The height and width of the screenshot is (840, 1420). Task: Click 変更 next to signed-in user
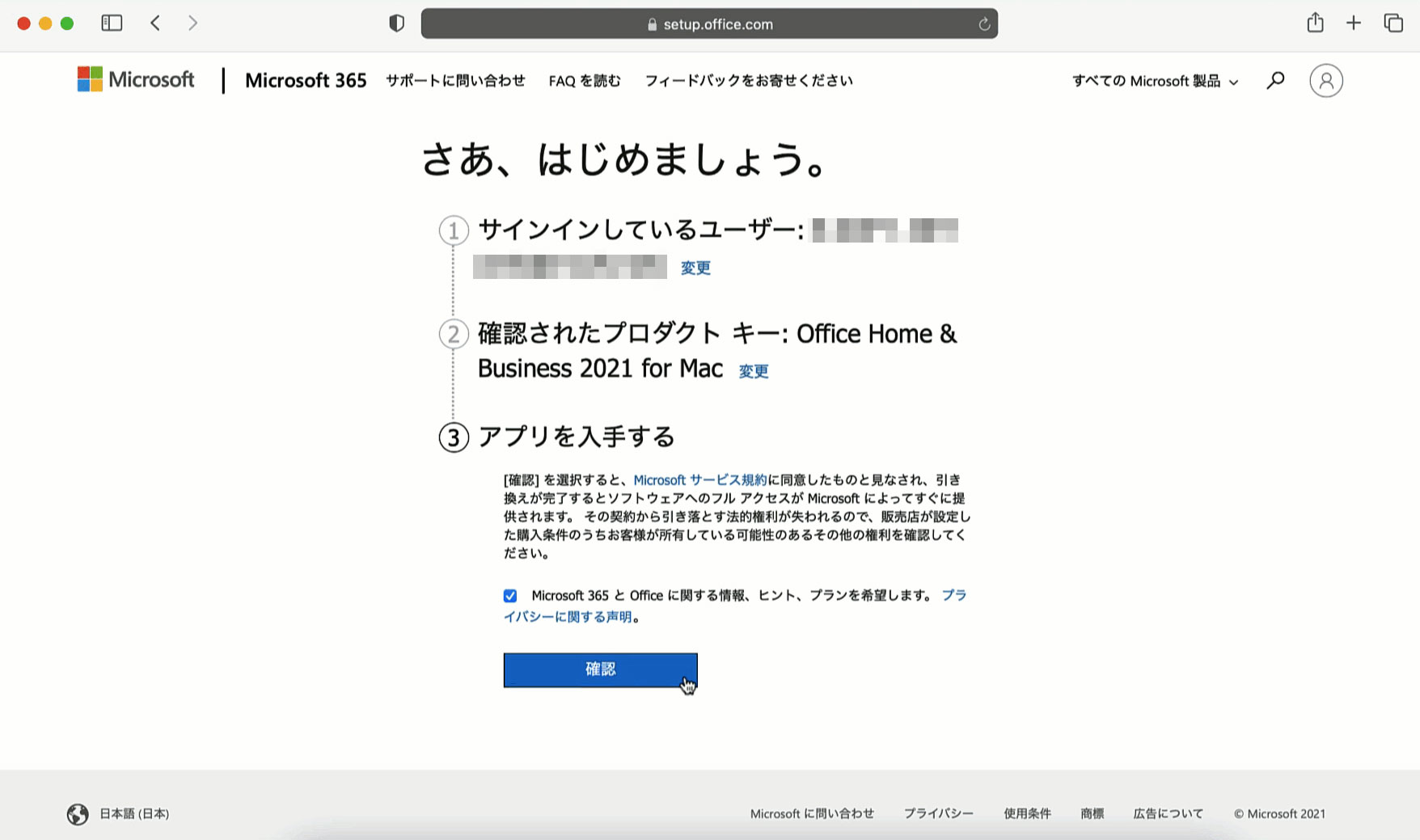(695, 268)
